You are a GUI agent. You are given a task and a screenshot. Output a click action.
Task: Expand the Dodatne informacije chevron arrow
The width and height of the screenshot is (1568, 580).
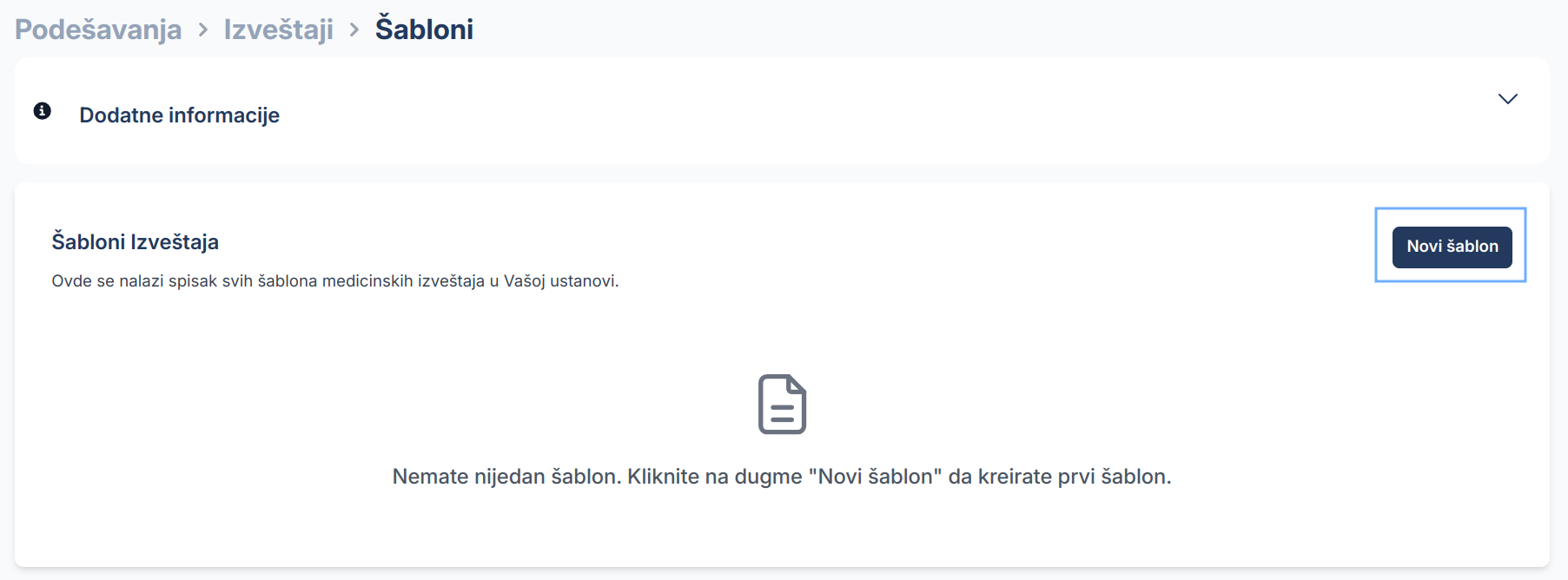pyautogui.click(x=1507, y=99)
